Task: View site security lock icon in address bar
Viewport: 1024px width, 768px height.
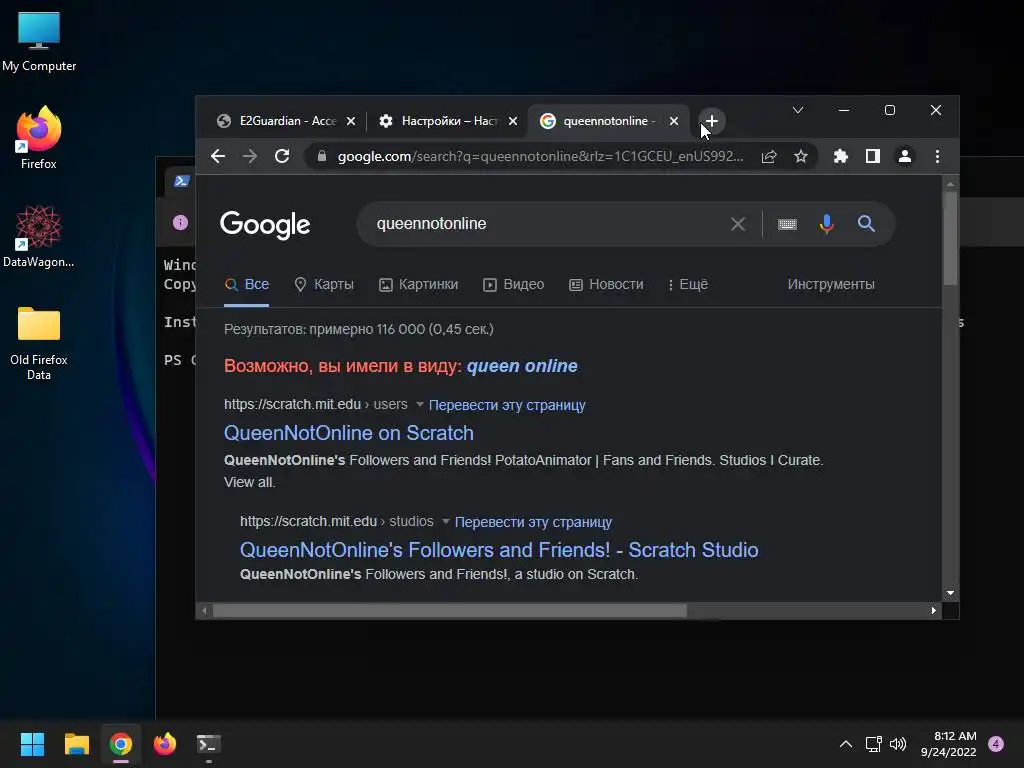Action: (321, 156)
